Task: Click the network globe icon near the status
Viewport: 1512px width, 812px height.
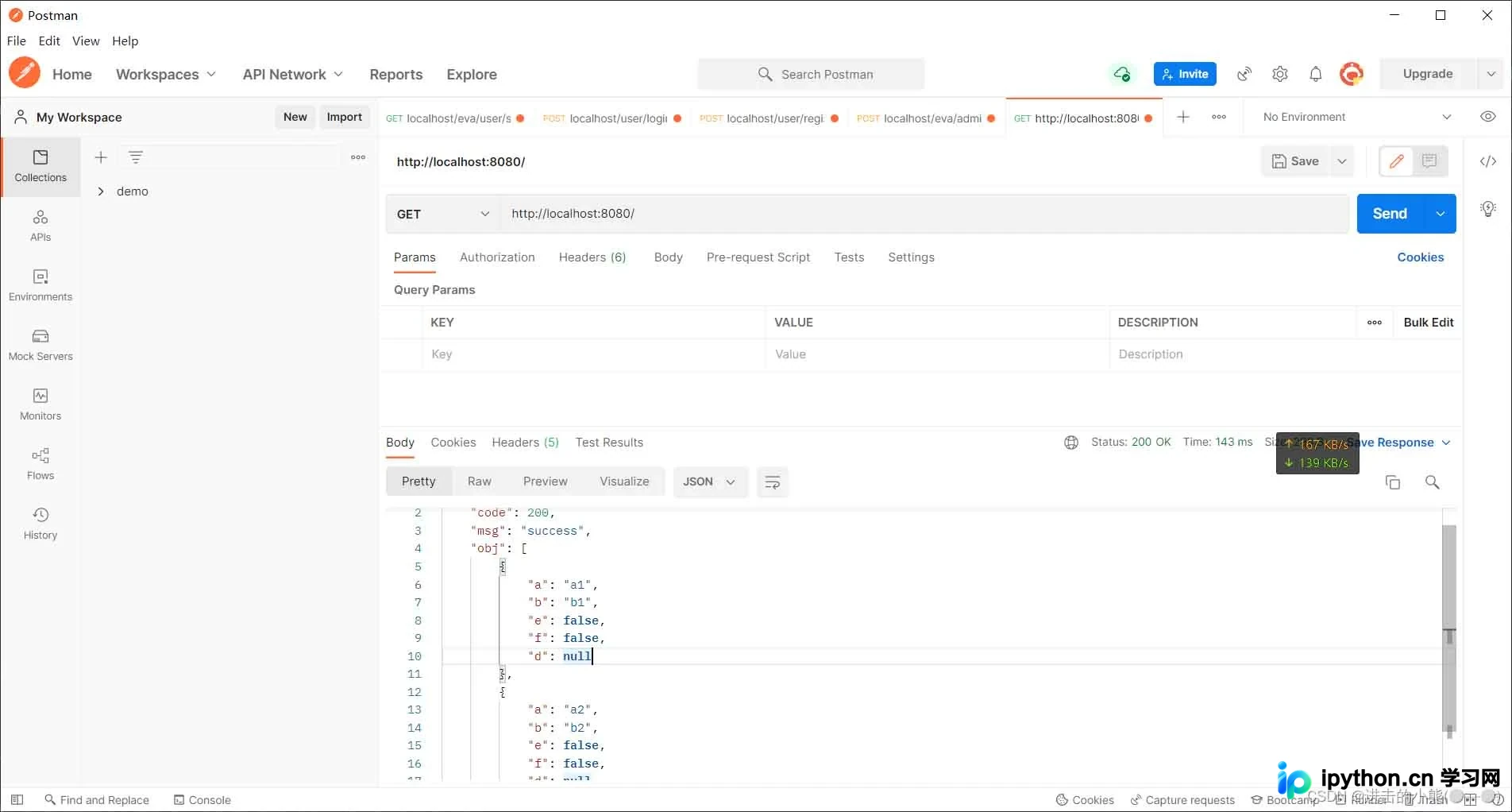Action: click(x=1071, y=443)
